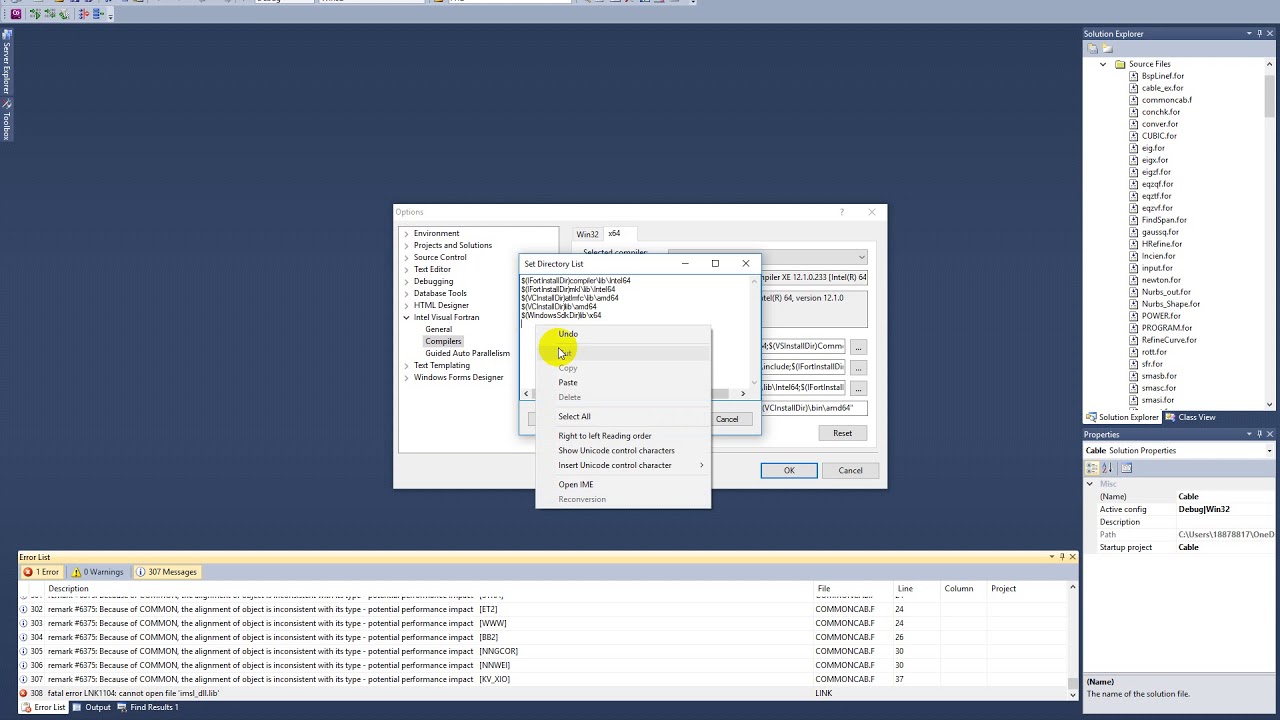Expand the Environment node in Options

(x=406, y=234)
